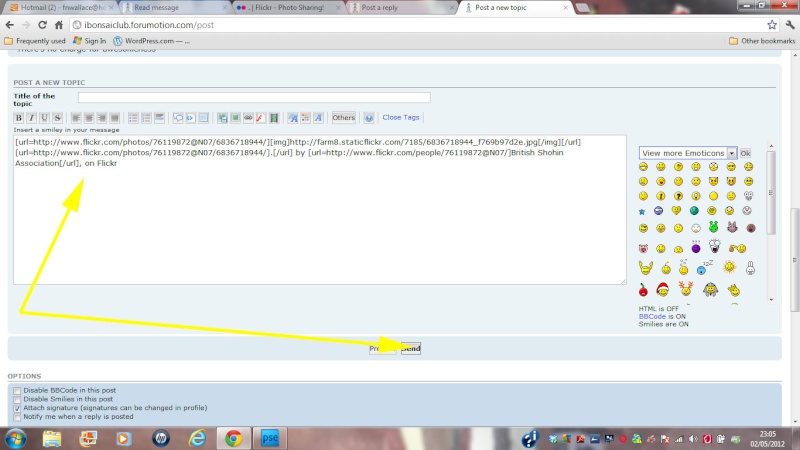
Task: Insert a Flash file
Action: point(261,118)
